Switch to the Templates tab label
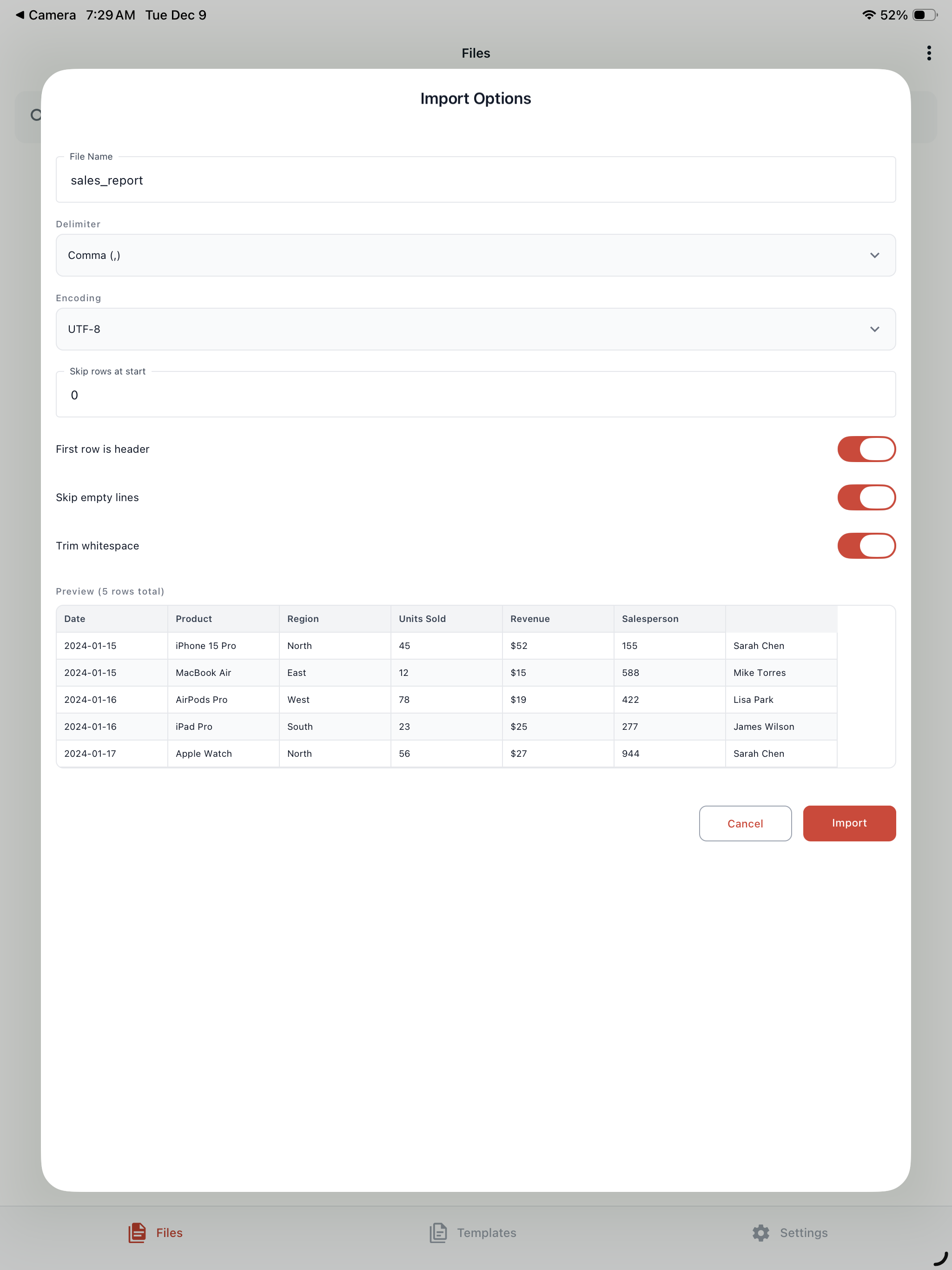Viewport: 952px width, 1270px height. [x=486, y=1233]
